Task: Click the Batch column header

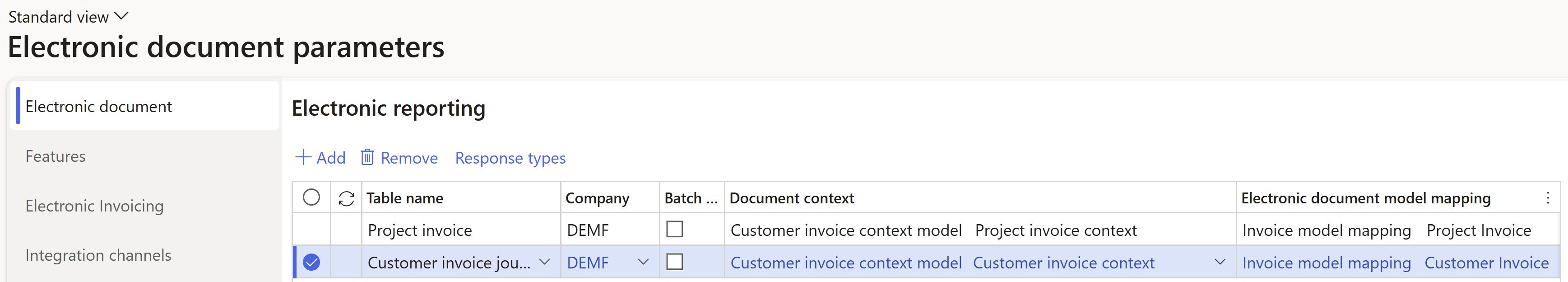Action: (691, 198)
